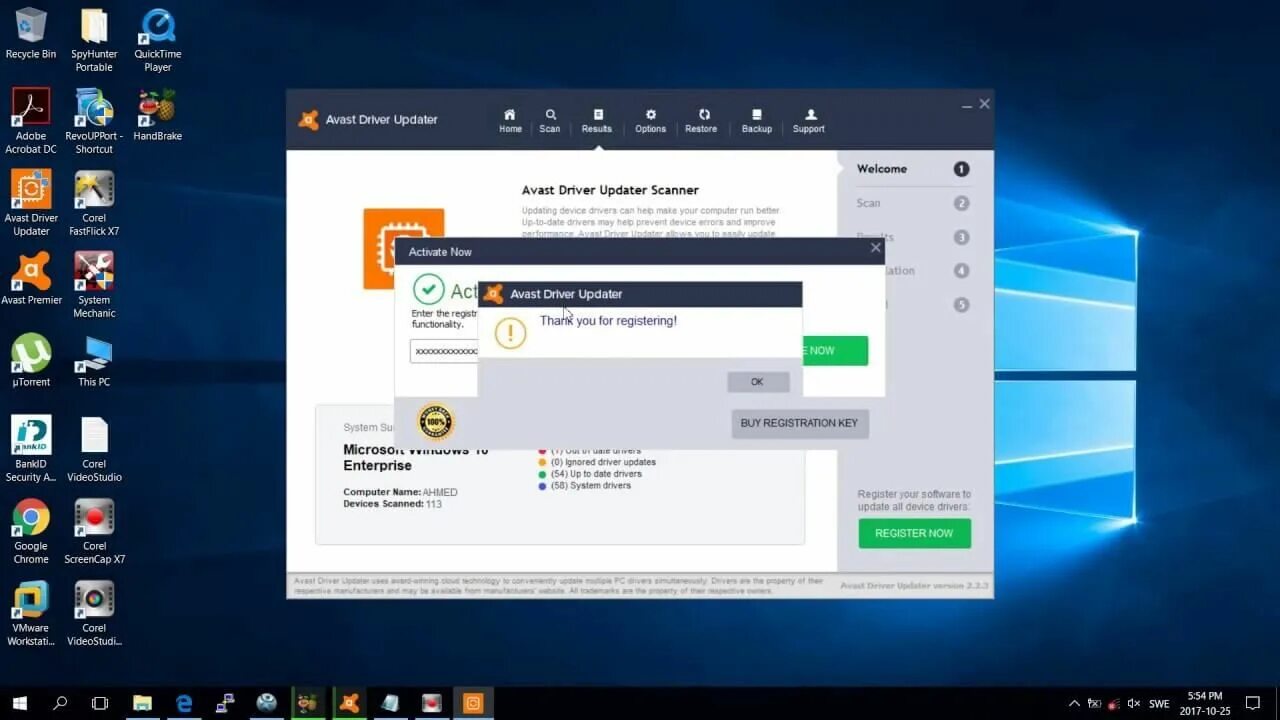
Task: Click the registration key input field
Action: click(x=444, y=351)
